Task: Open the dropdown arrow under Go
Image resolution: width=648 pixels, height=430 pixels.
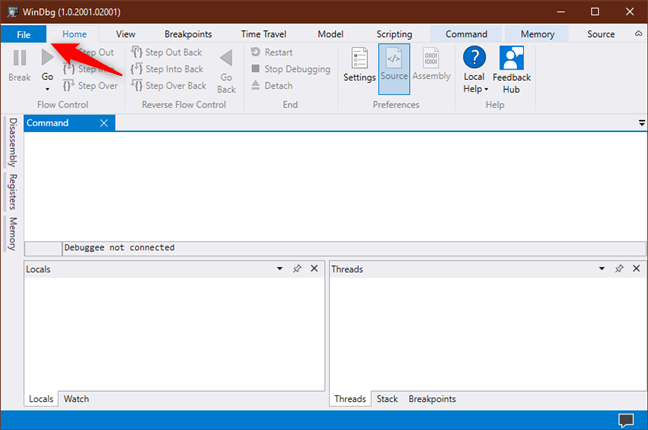Action: click(48, 89)
